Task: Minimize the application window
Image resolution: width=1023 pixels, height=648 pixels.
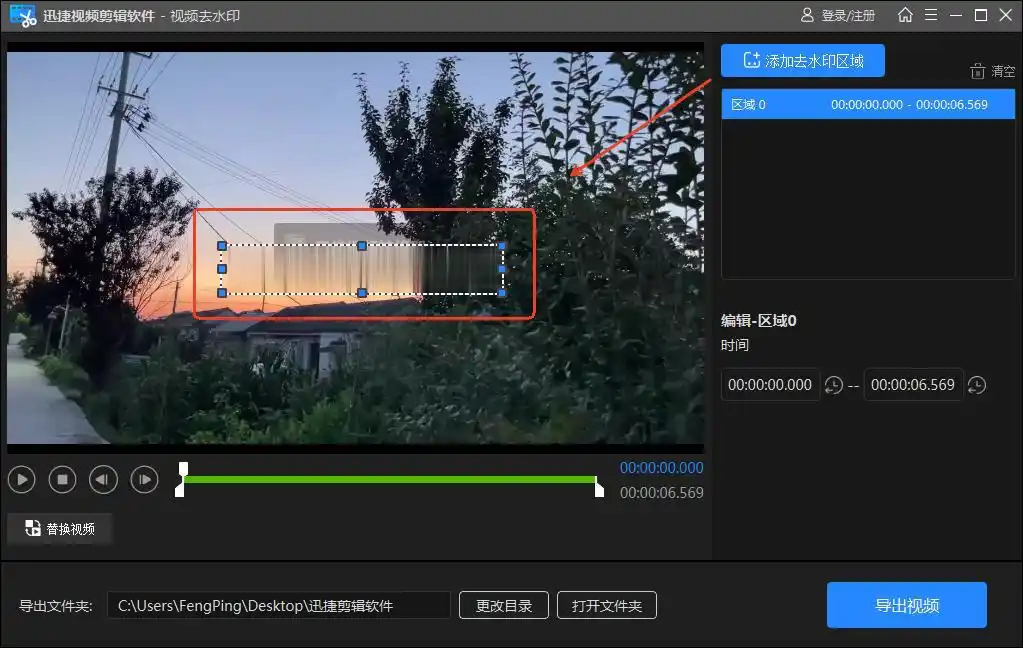Action: click(x=956, y=14)
